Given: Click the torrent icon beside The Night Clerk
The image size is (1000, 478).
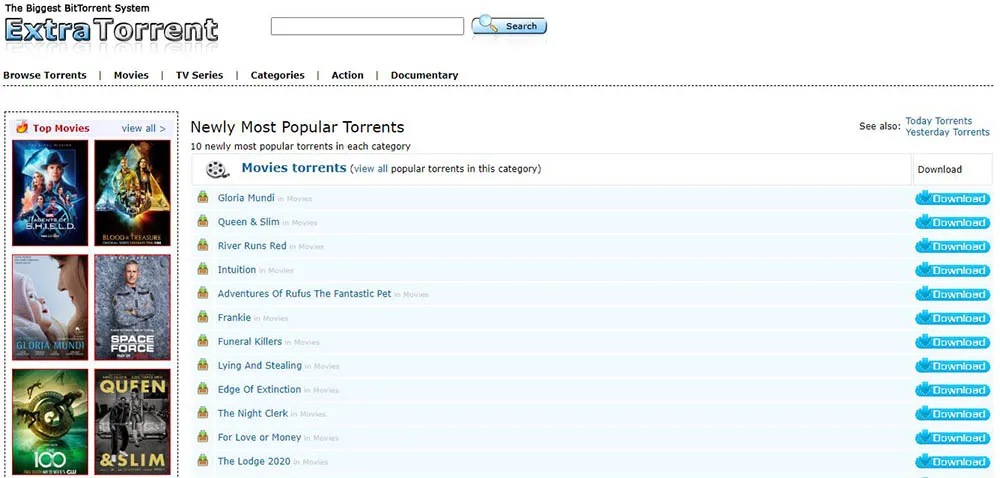Looking at the screenshot, I should coord(203,412).
